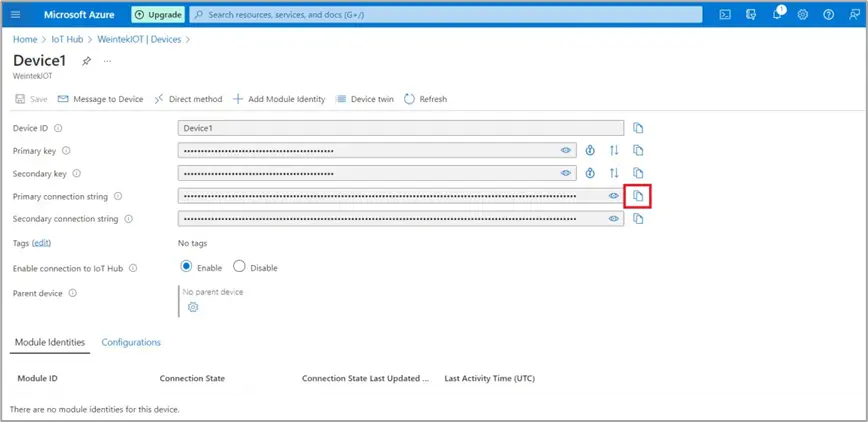Click the Connection State column header

pos(192,379)
